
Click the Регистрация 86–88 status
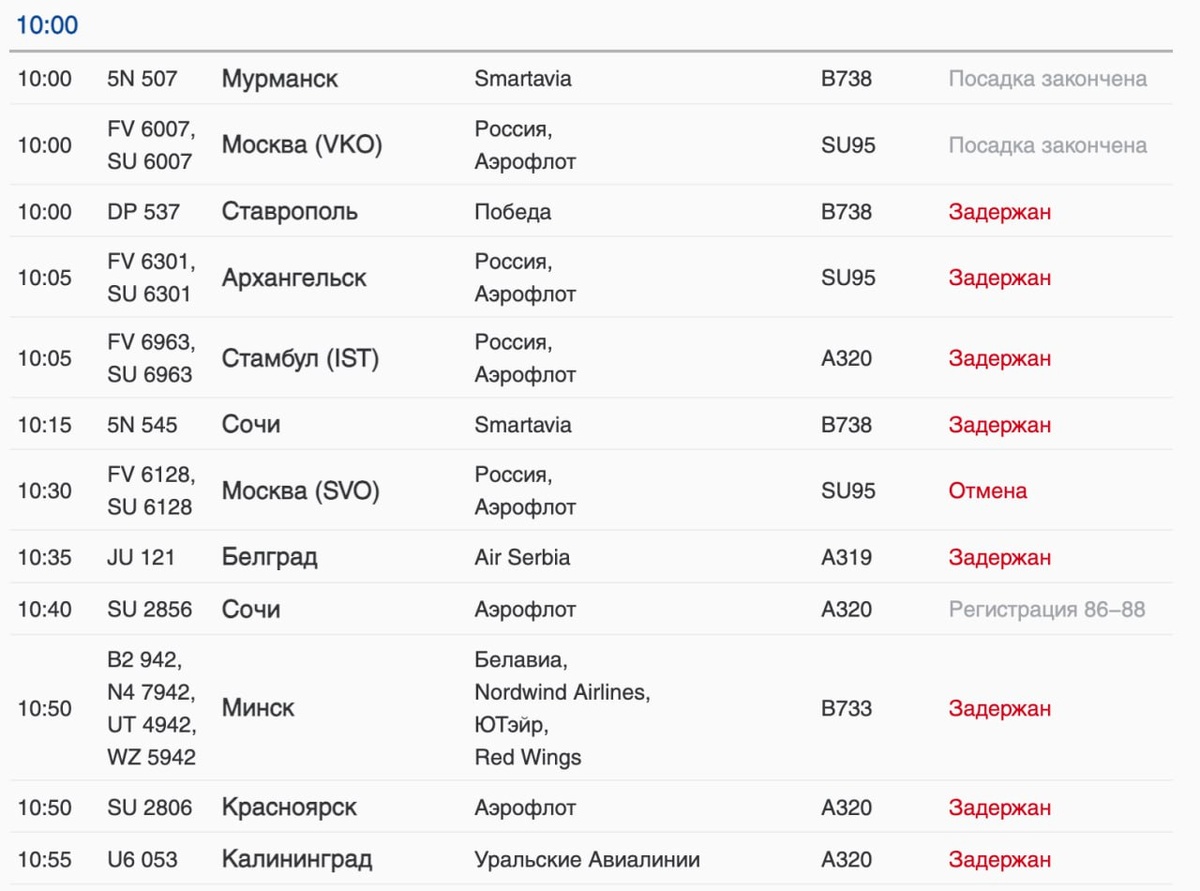(1046, 609)
